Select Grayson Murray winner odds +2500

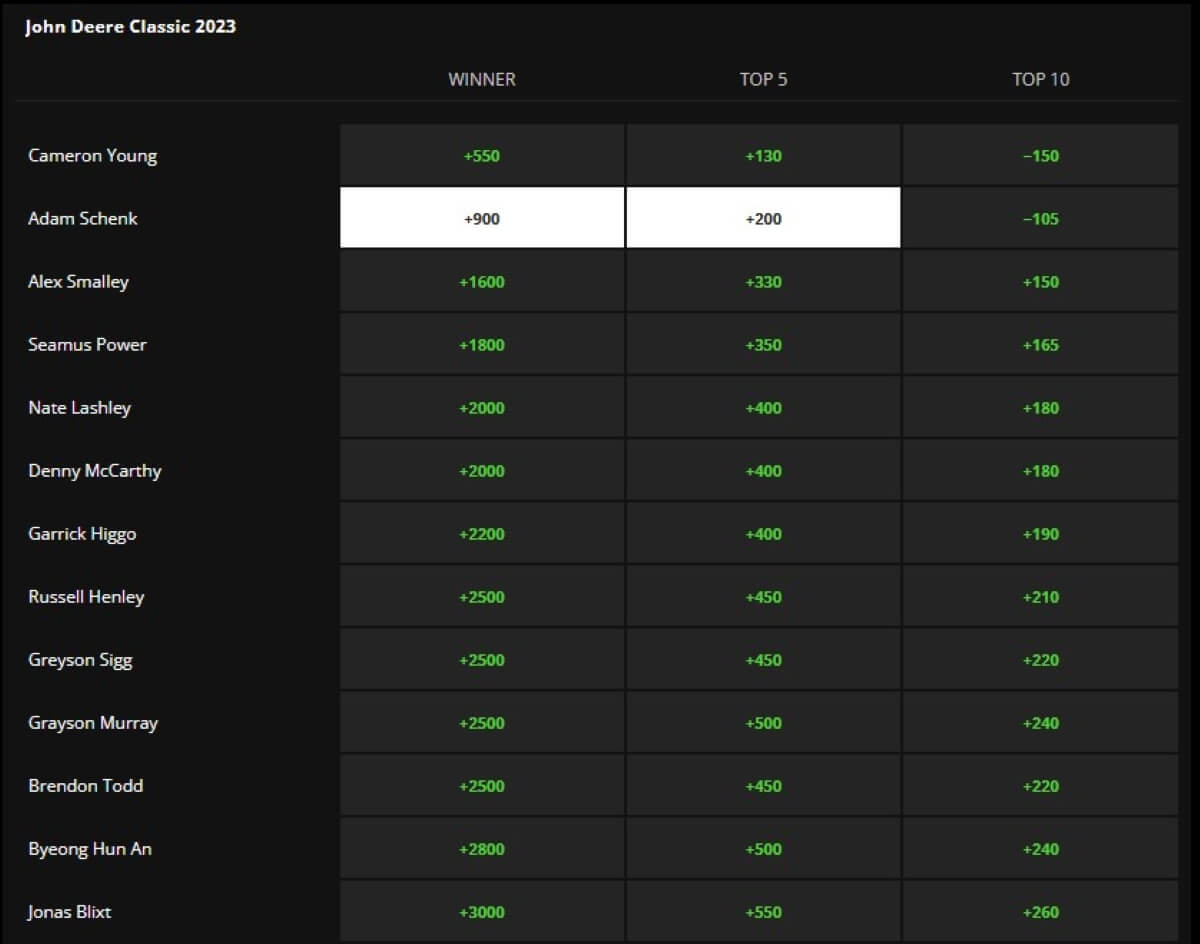tap(482, 722)
